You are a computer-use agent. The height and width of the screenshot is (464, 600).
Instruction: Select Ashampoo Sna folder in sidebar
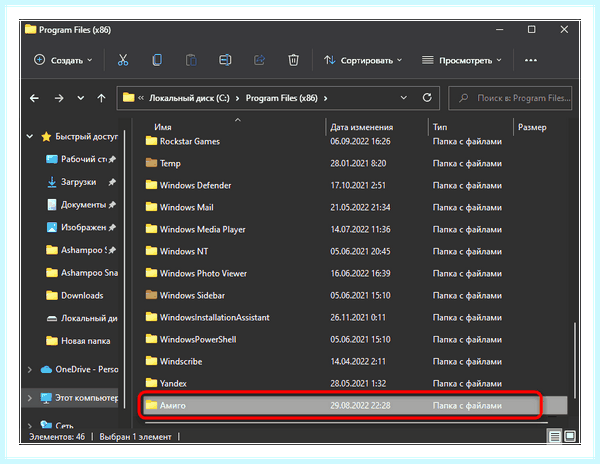click(x=82, y=273)
